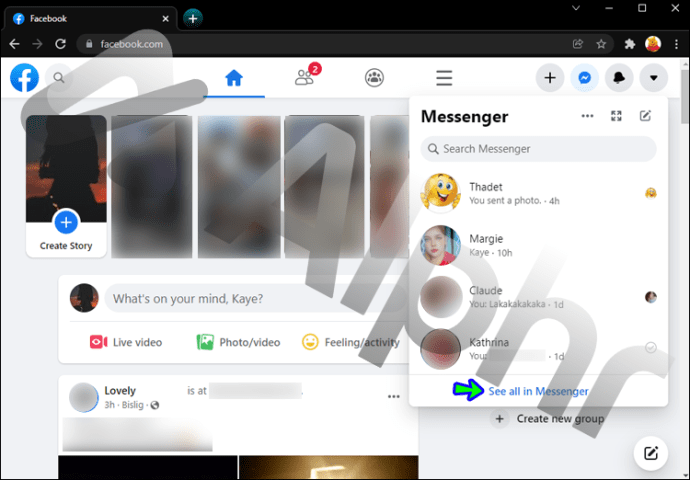Click Margie's avatar
Image resolution: width=690 pixels, height=480 pixels.
click(440, 245)
